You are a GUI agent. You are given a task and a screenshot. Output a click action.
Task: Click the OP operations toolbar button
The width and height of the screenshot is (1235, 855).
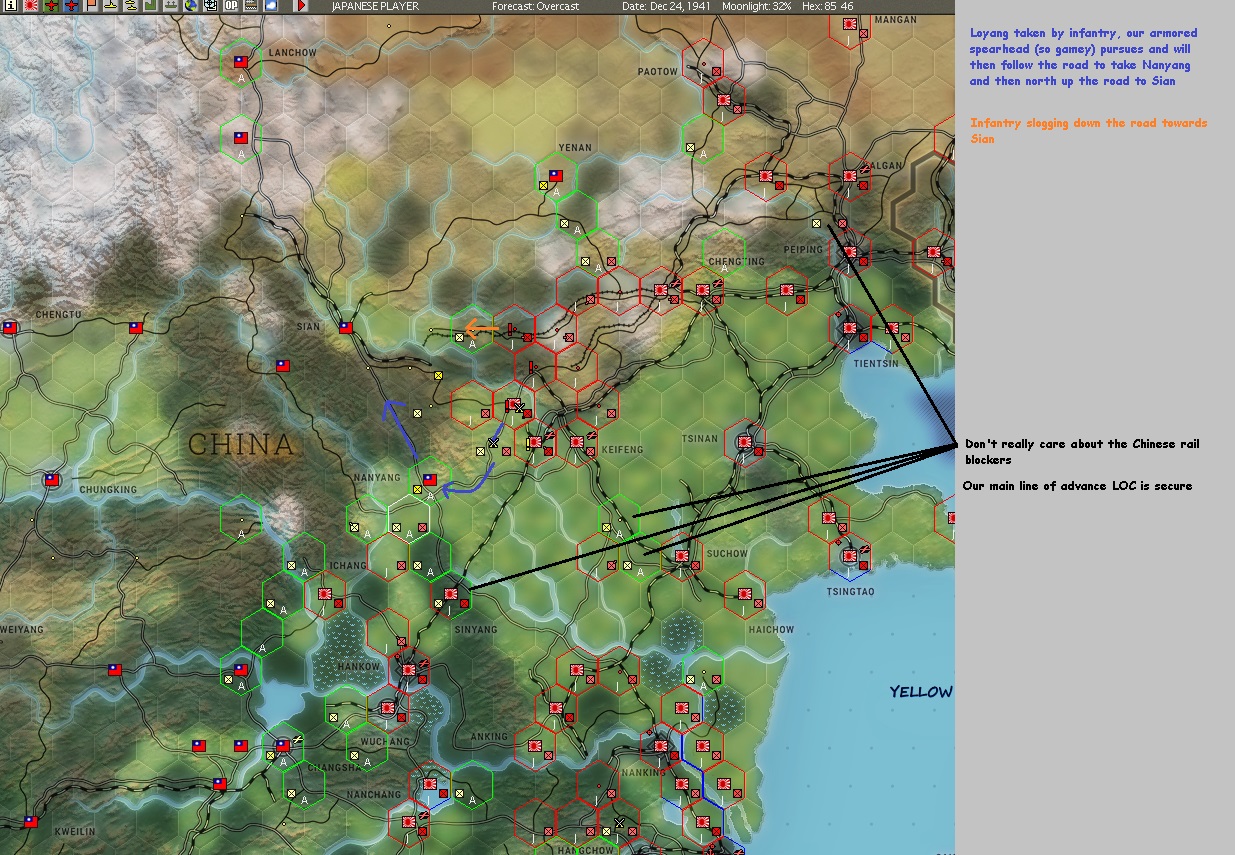point(231,5)
